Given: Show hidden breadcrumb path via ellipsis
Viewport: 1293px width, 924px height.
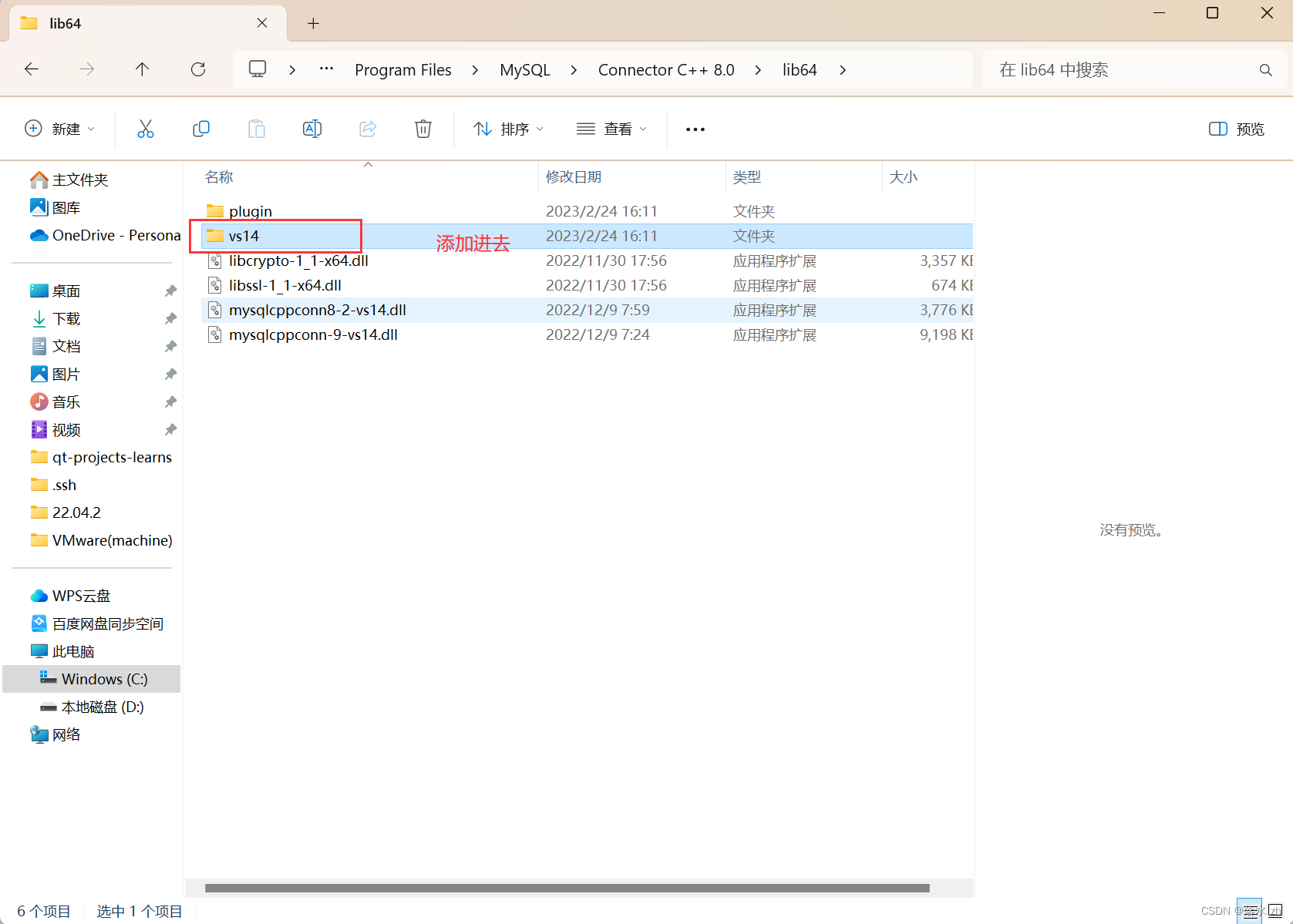Looking at the screenshot, I should point(327,69).
